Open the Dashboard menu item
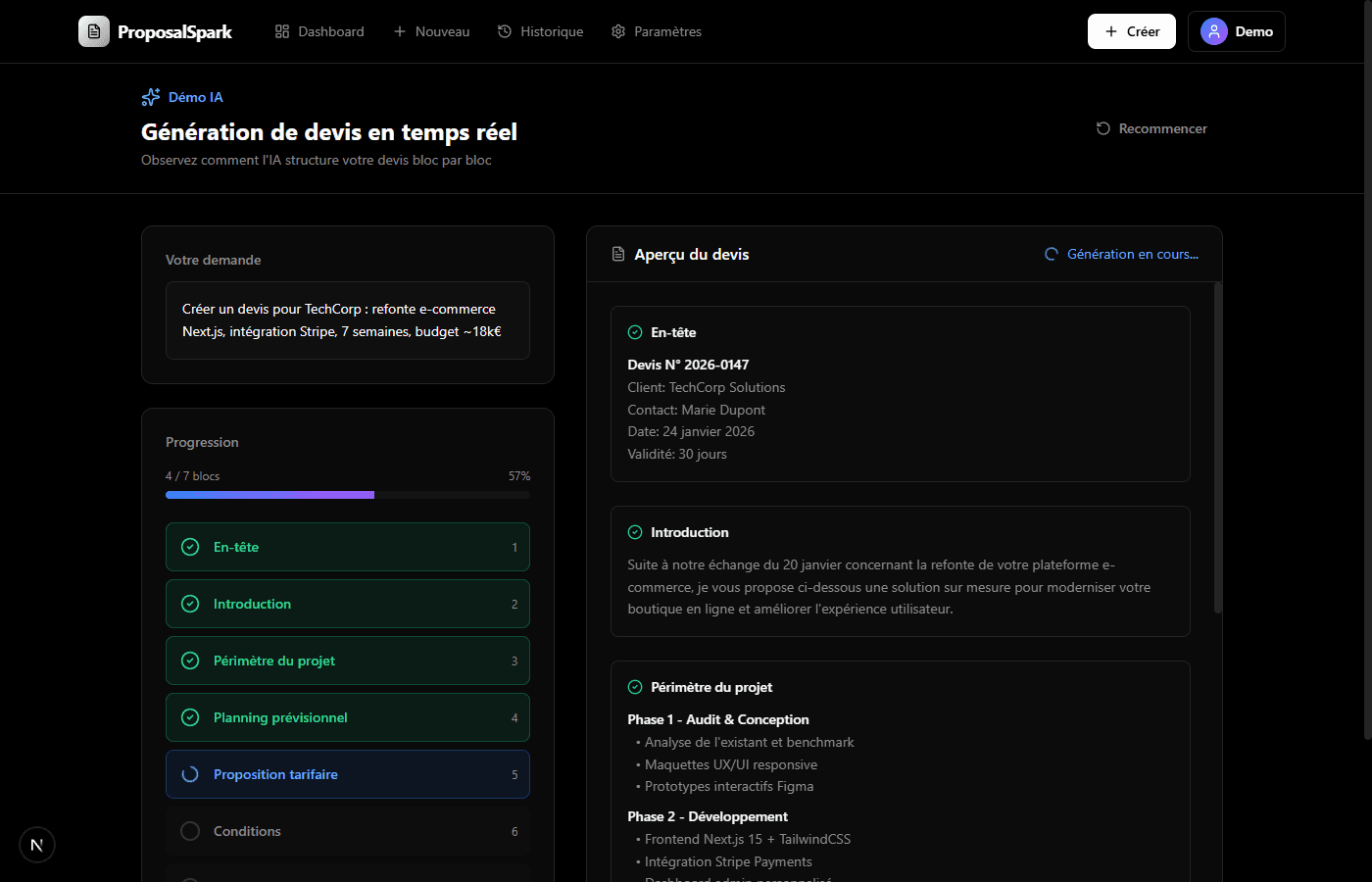 pyautogui.click(x=319, y=31)
